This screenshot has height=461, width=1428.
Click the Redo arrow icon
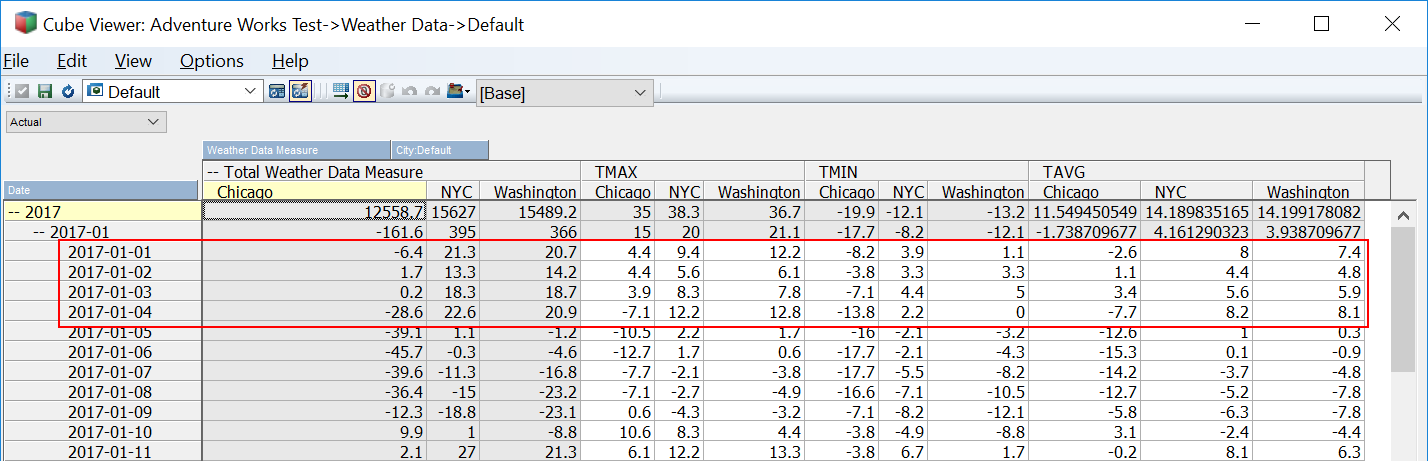(431, 92)
